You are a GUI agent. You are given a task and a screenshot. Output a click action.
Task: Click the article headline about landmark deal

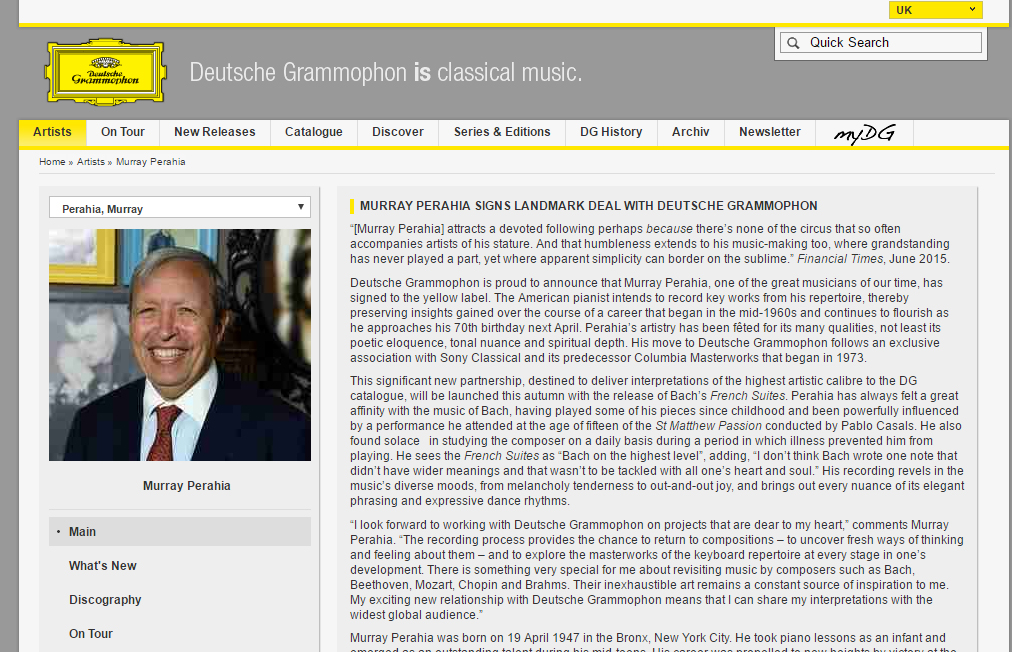coord(589,206)
